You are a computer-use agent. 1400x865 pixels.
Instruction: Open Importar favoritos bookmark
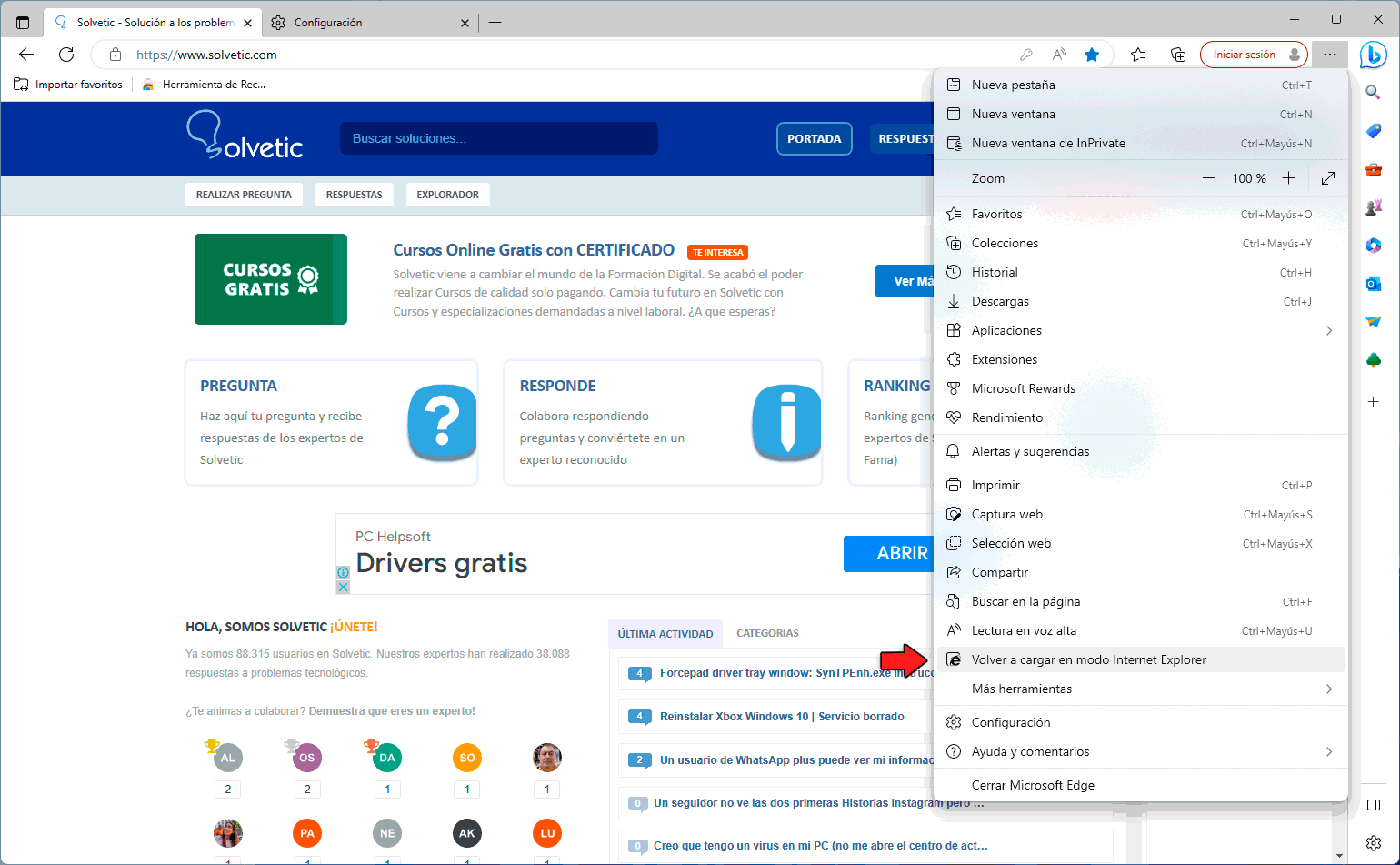tap(69, 85)
